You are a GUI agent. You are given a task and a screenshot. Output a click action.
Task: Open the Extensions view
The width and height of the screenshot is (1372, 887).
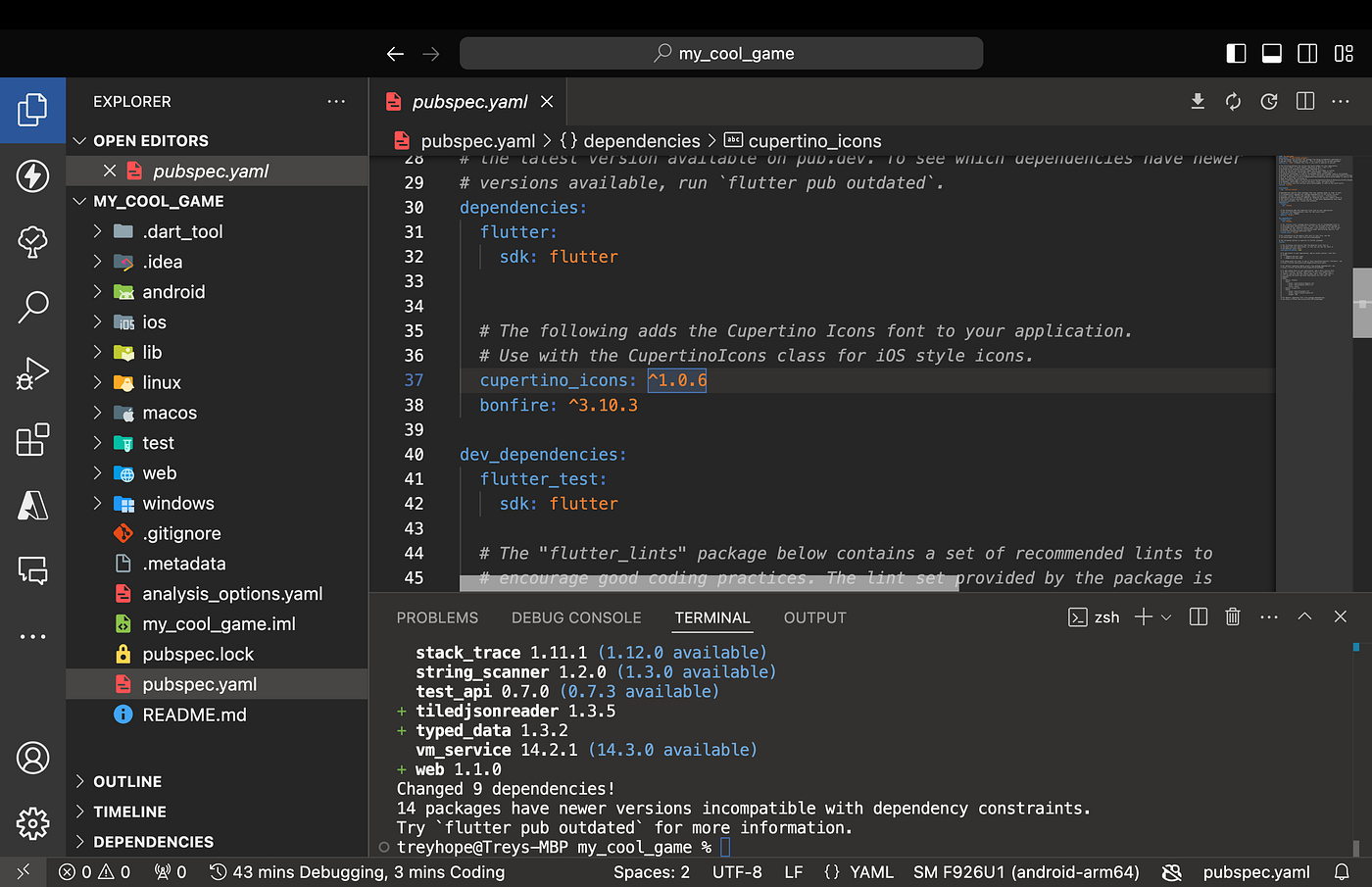[32, 439]
